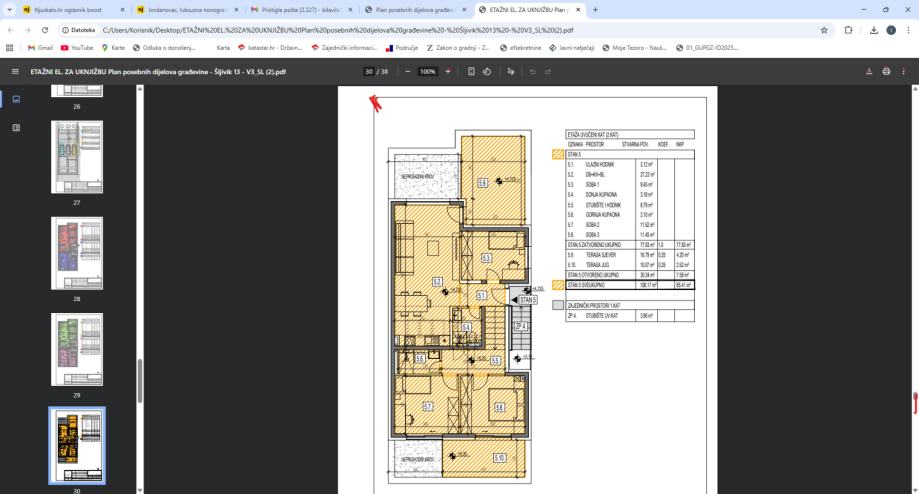Open the Gmail bookmark

(x=40, y=47)
